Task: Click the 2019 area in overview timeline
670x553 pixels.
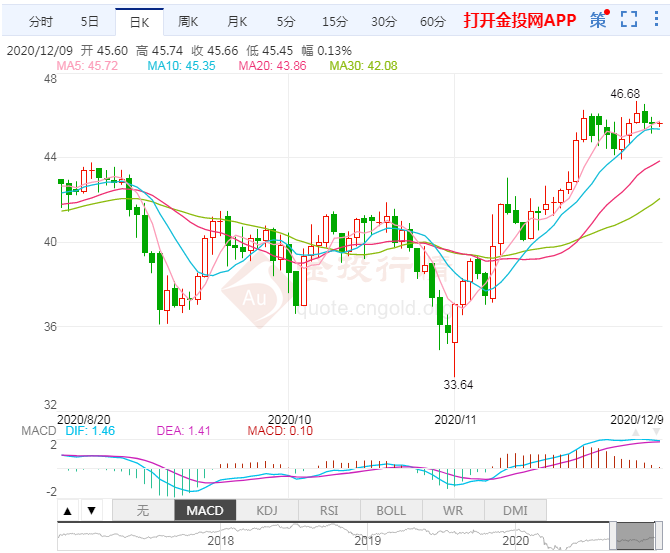Action: click(369, 538)
